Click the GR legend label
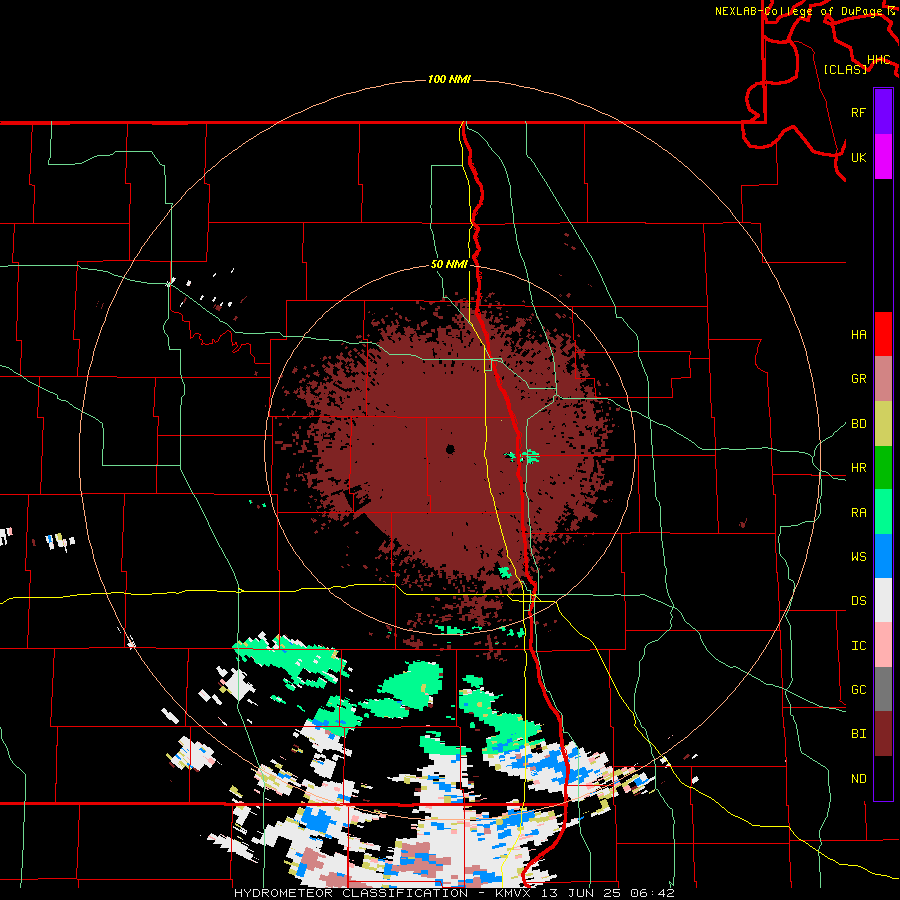The image size is (900, 900). pos(859,379)
